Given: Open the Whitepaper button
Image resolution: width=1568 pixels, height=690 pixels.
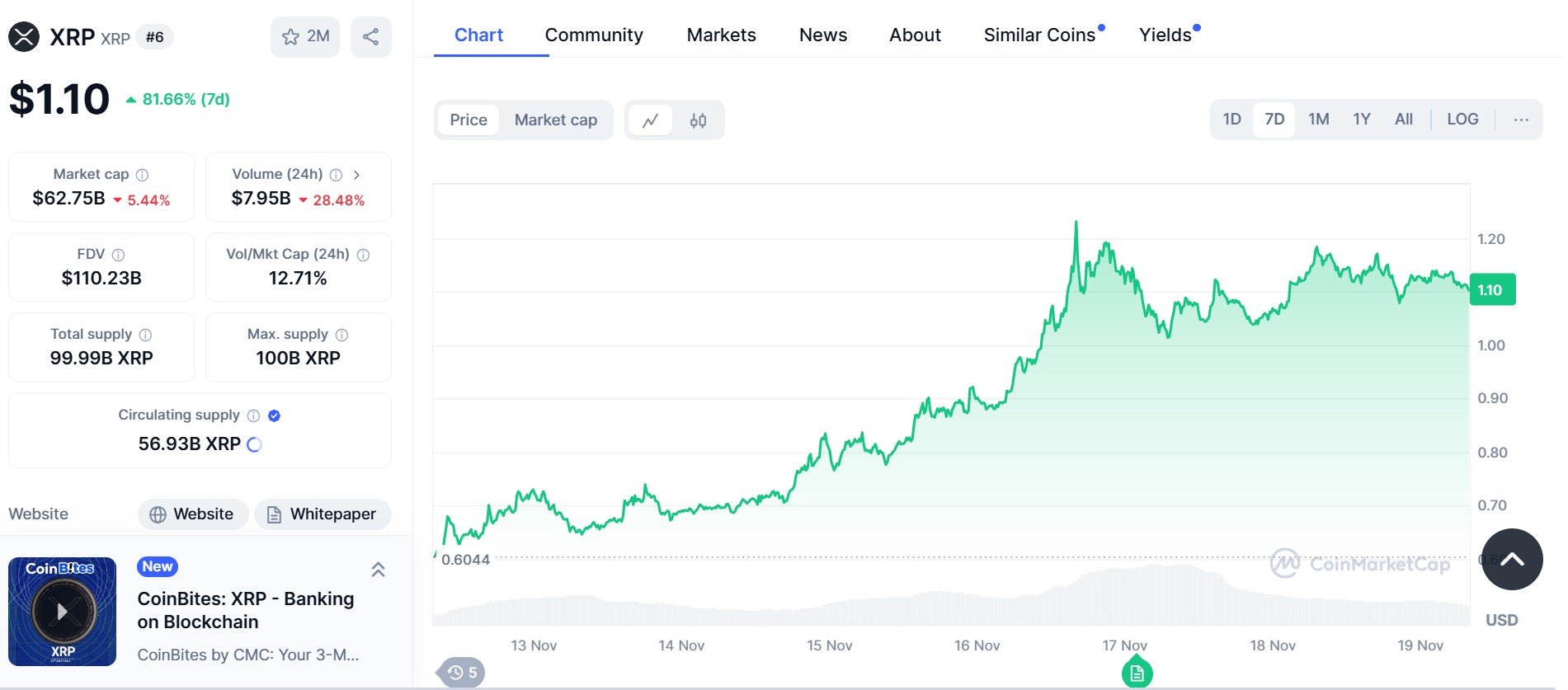Looking at the screenshot, I should [x=323, y=514].
